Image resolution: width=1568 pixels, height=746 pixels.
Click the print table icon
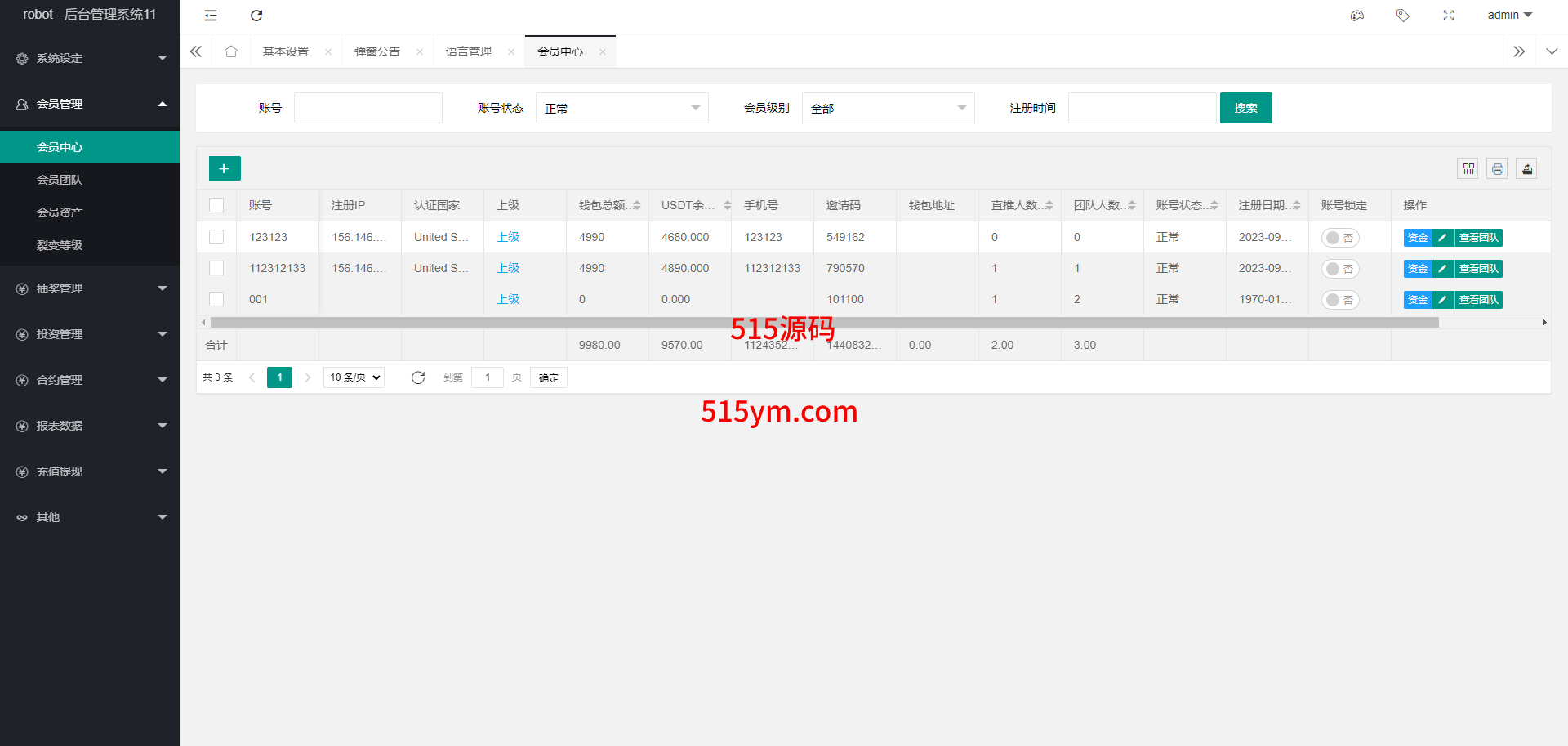tap(1498, 169)
